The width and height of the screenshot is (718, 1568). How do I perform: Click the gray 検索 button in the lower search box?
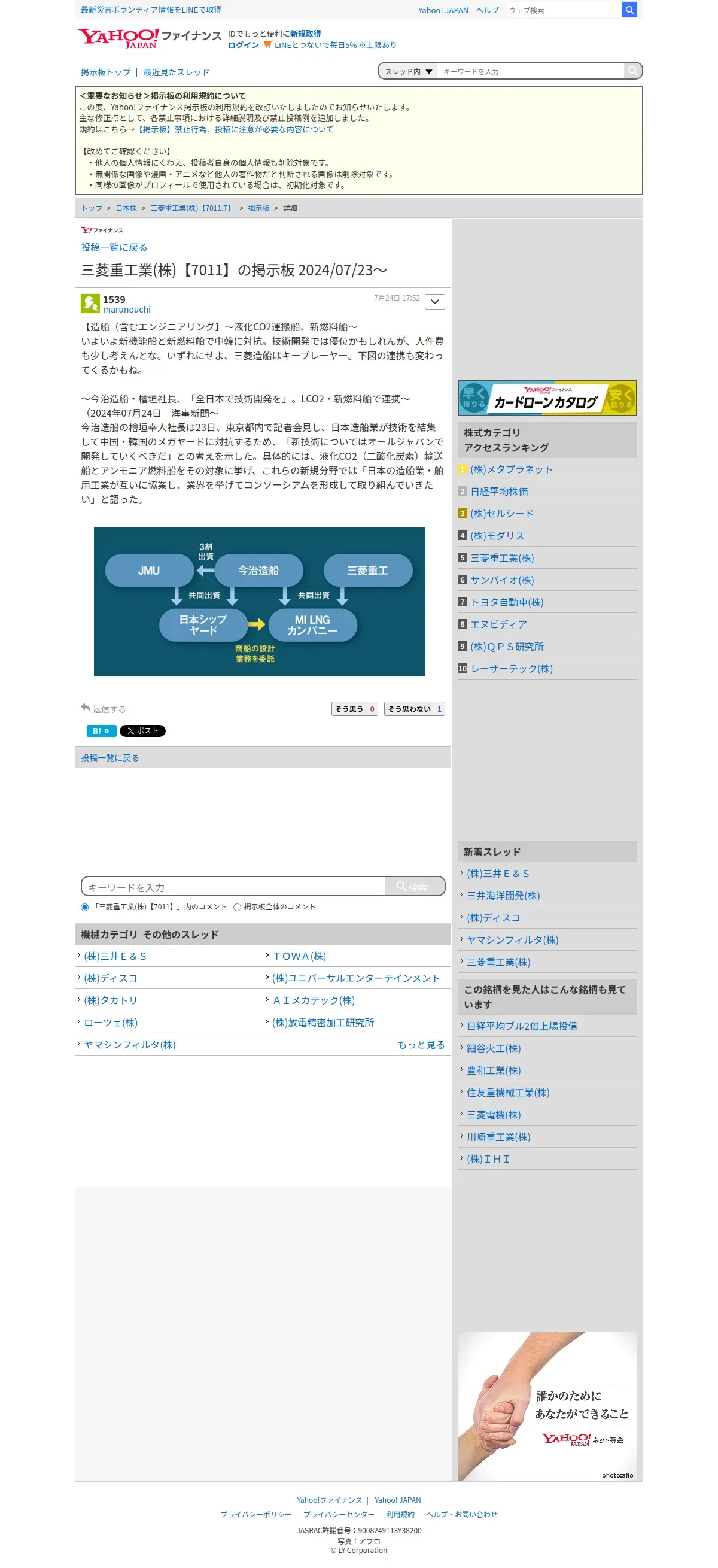pos(414,886)
